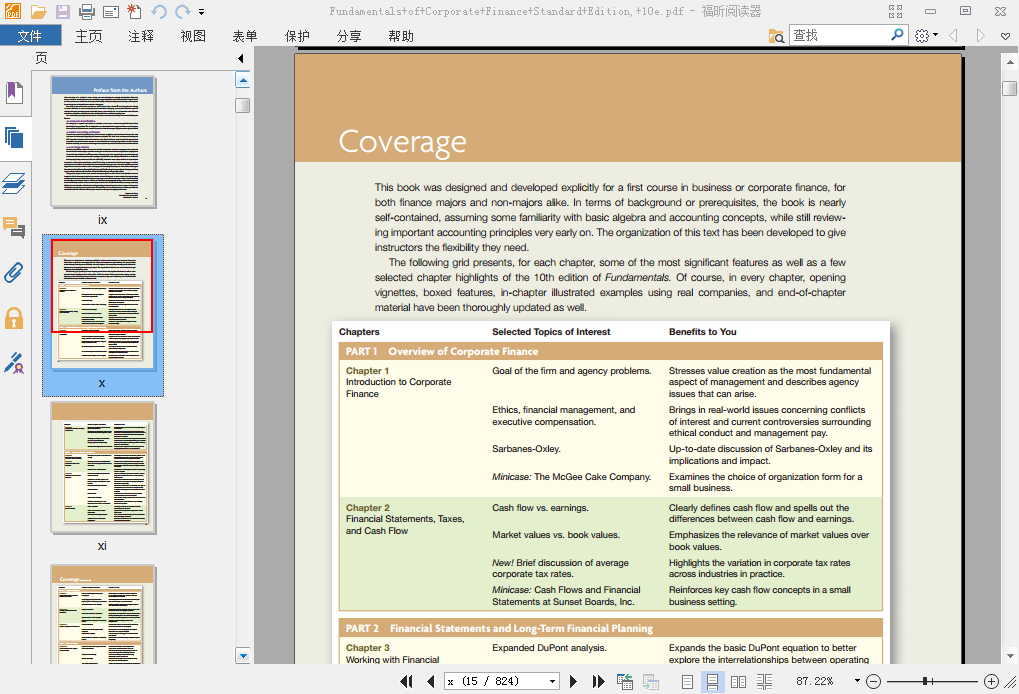Open the Layers panel in left sidebar
This screenshot has height=694, width=1019.
(14, 183)
